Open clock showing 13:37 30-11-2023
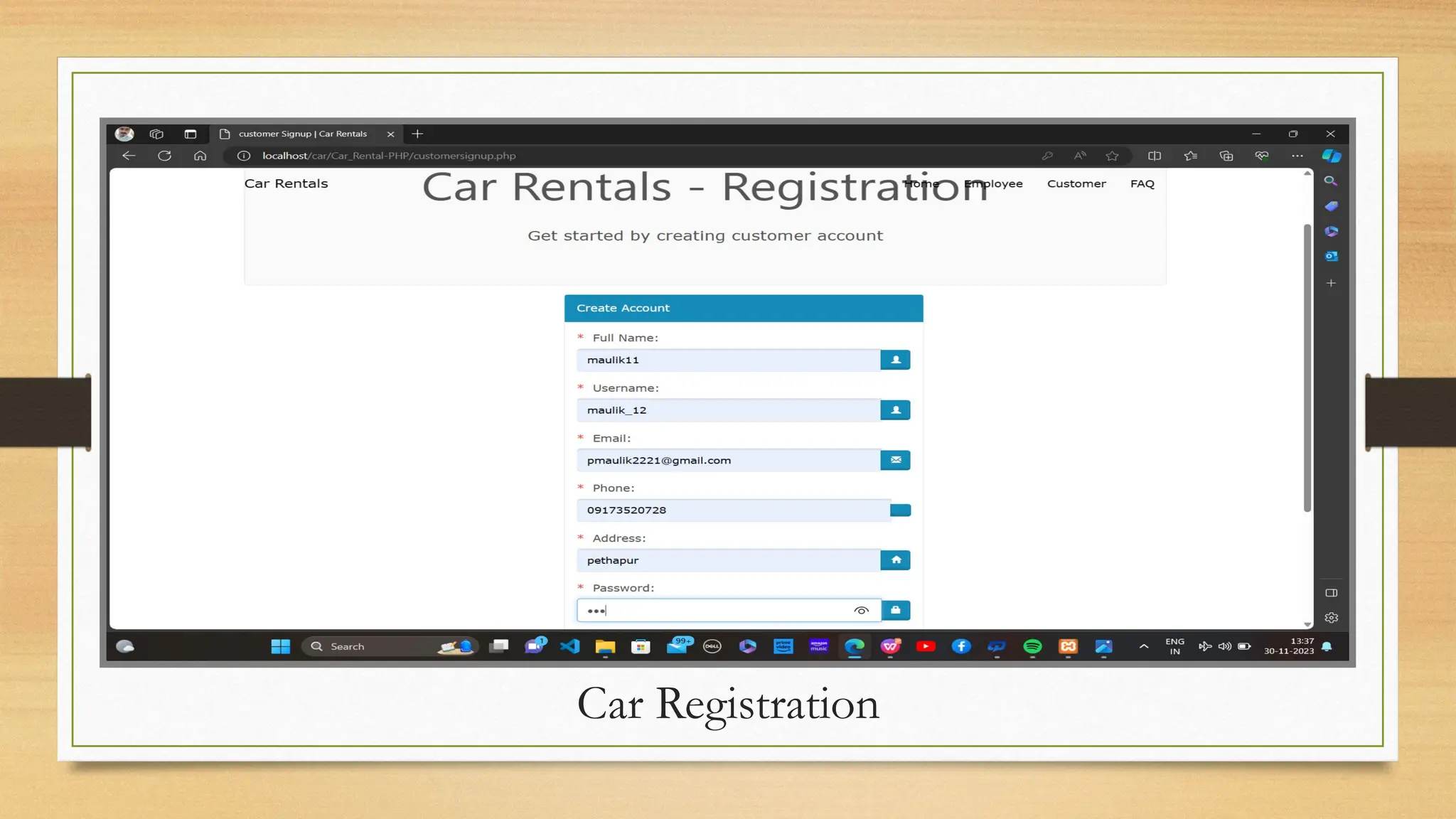 click(x=1289, y=646)
